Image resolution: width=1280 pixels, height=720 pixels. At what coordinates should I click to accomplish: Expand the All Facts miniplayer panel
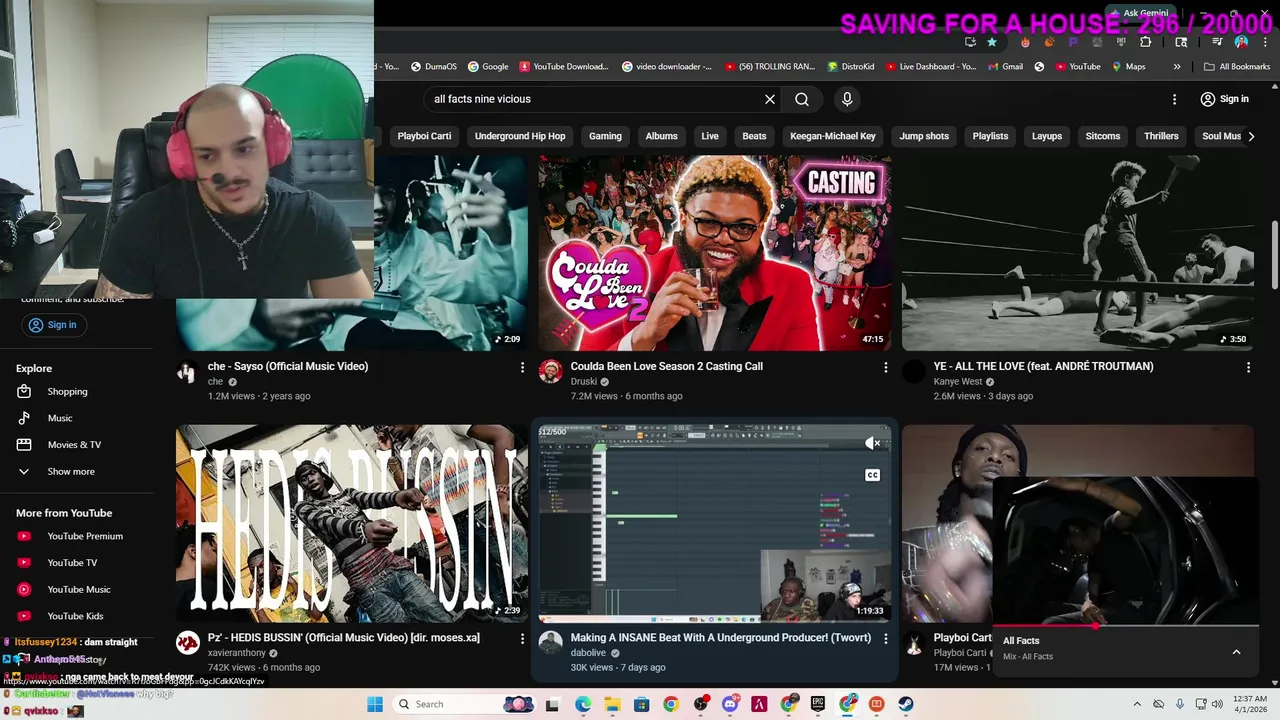1236,652
